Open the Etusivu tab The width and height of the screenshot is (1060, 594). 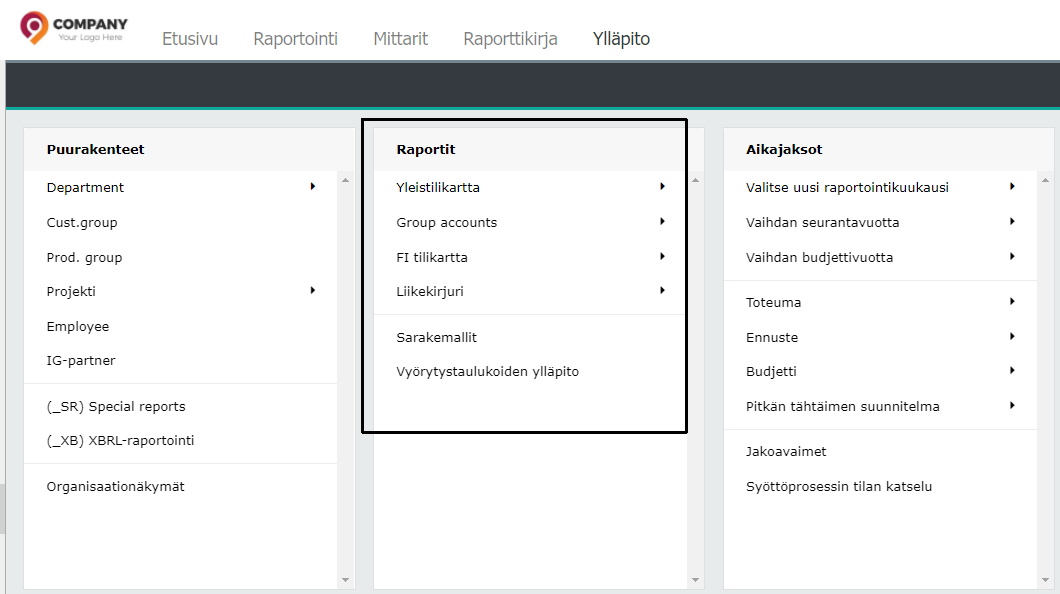pos(190,39)
